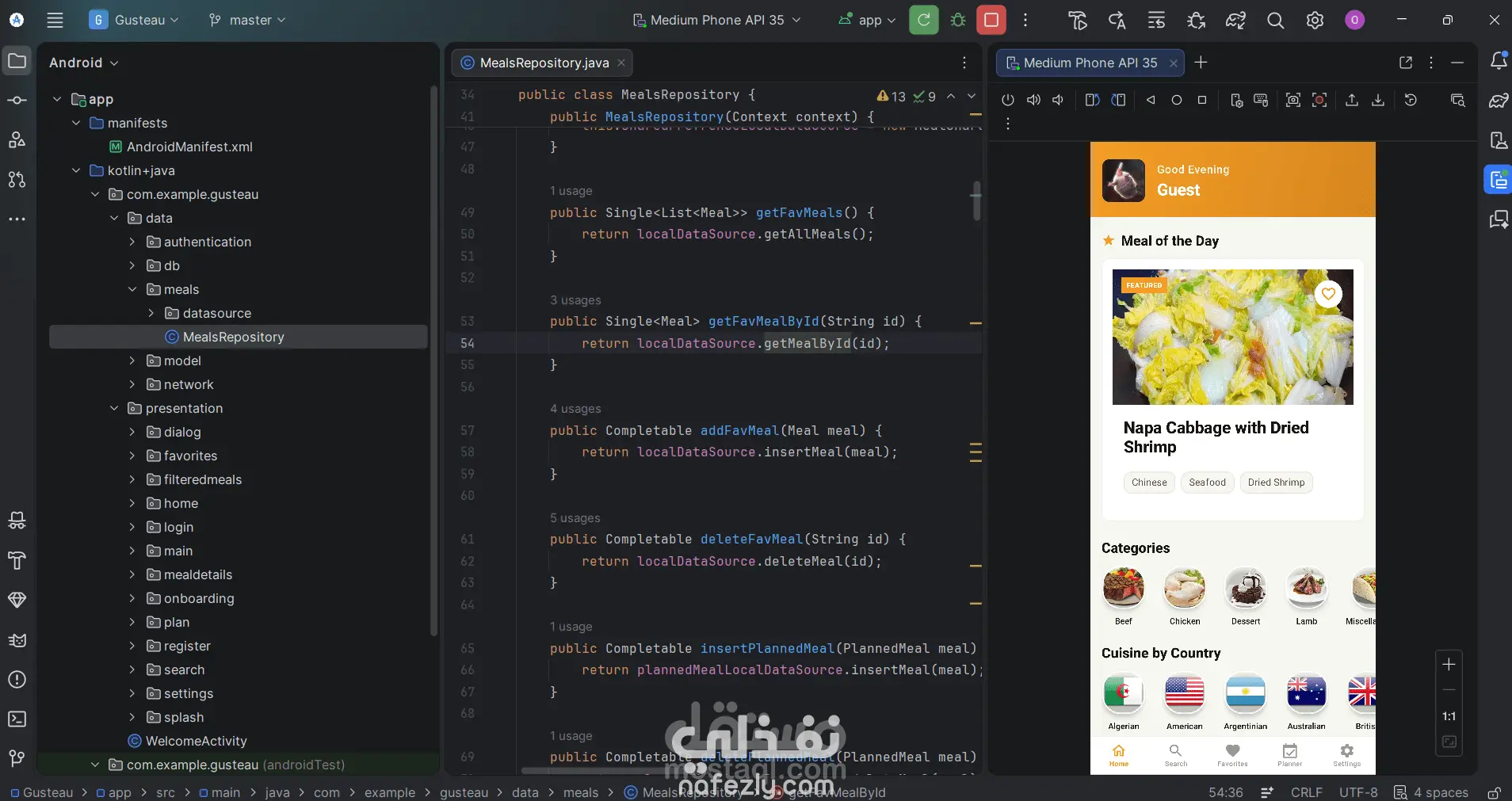Raise emulator volume
The height and width of the screenshot is (801, 1512).
tap(1033, 100)
